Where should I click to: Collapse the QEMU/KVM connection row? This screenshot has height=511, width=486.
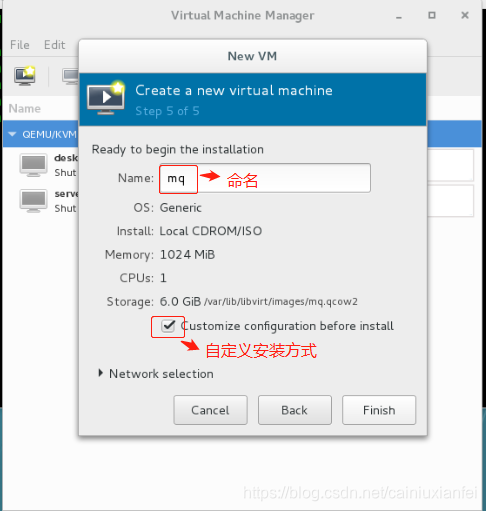(12, 134)
